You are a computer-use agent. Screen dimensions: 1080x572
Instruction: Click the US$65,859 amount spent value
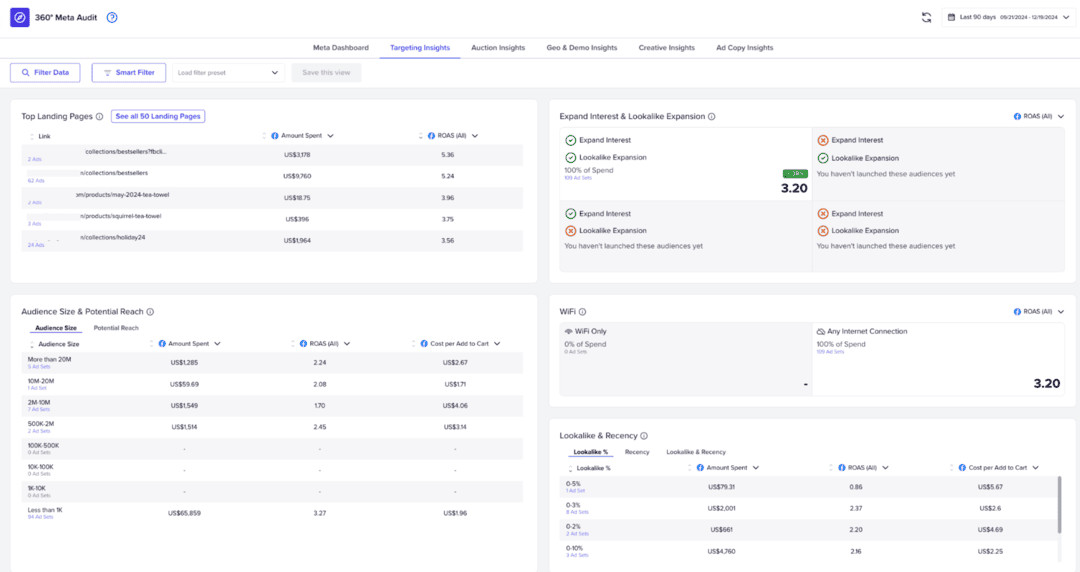click(185, 513)
